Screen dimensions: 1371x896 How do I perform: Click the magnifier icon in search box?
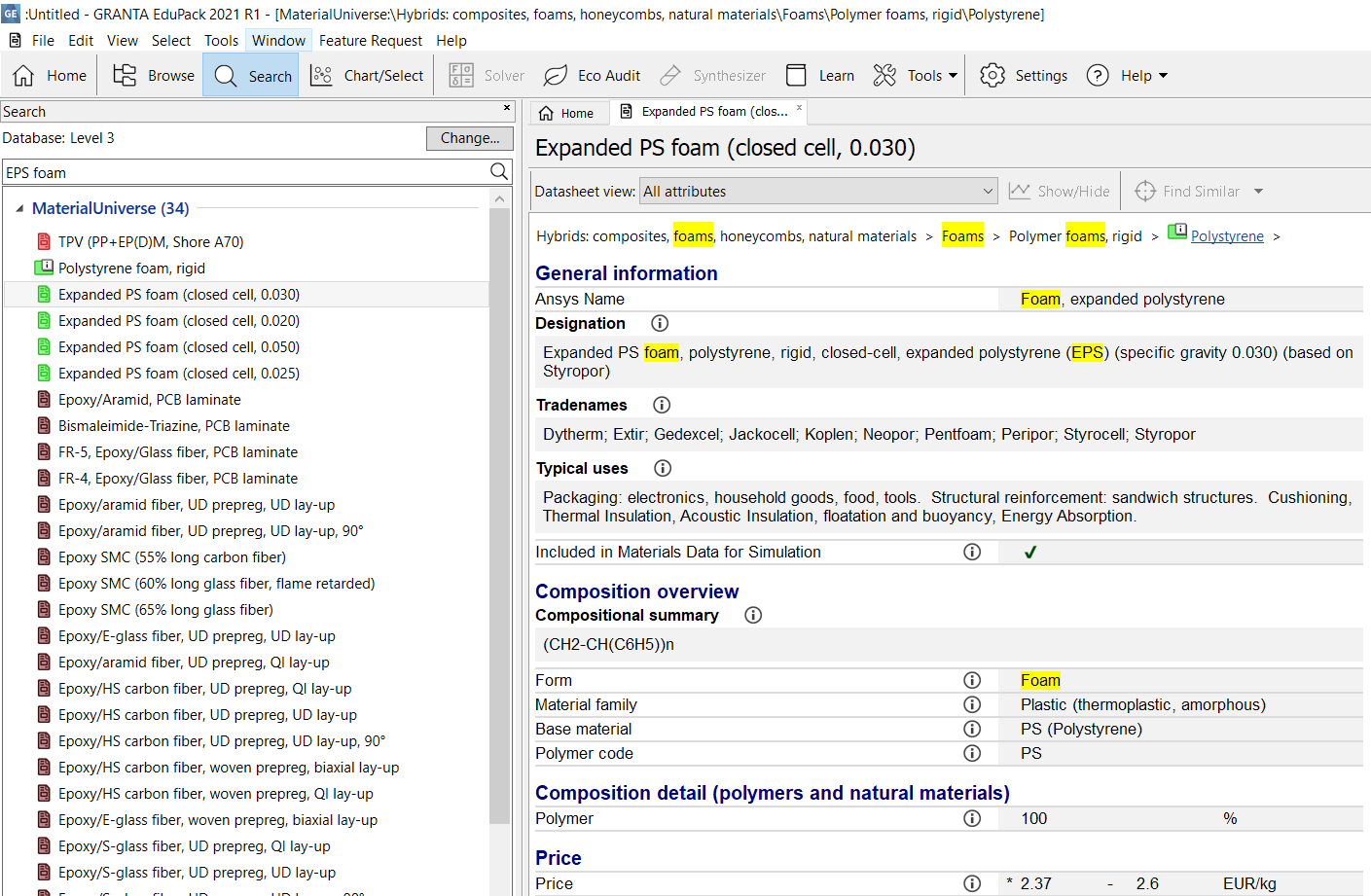499,172
